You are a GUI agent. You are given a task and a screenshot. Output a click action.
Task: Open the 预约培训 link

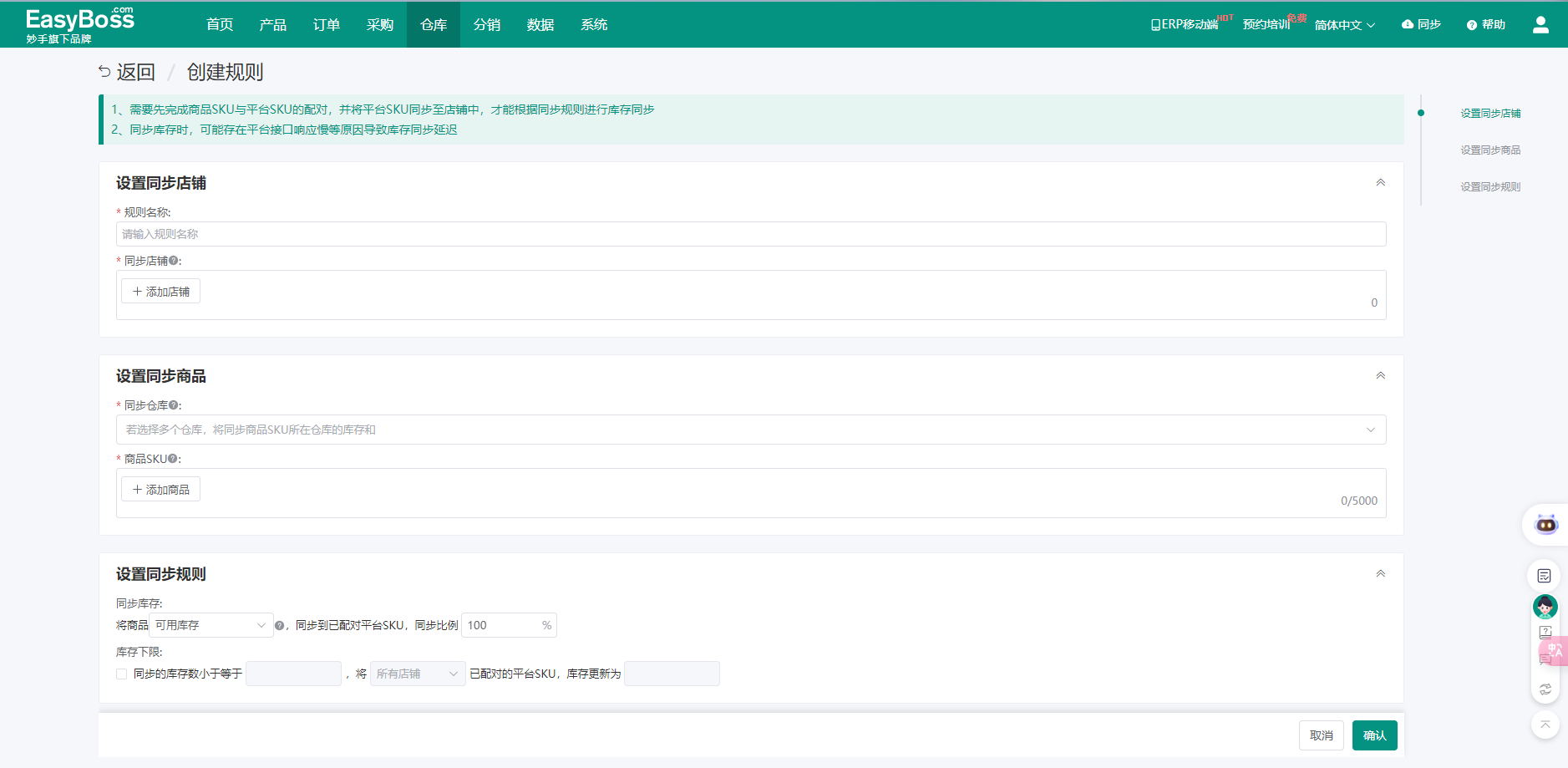(x=1266, y=24)
